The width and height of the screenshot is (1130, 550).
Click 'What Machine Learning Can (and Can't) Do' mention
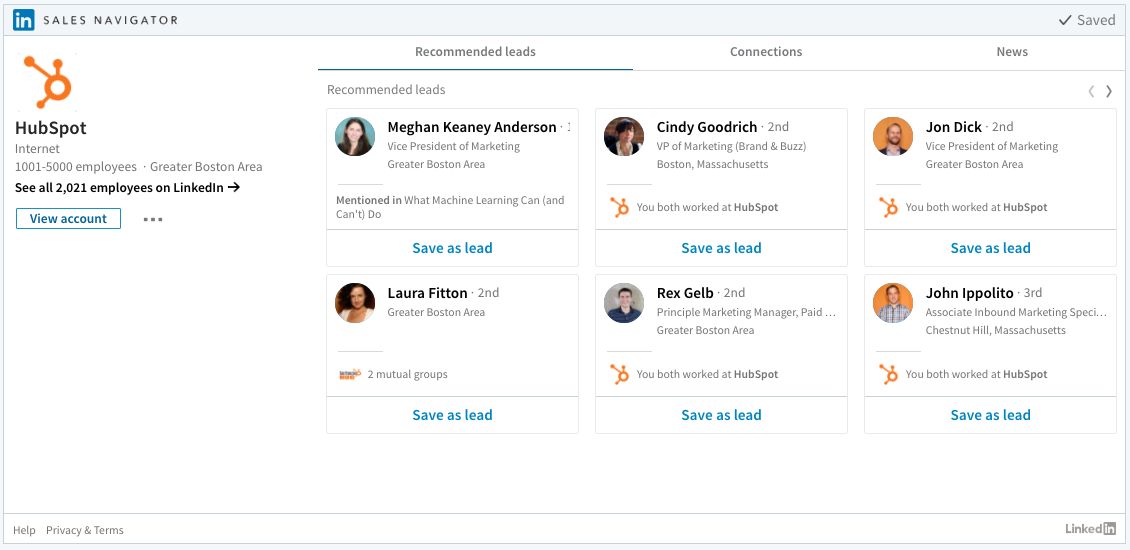(450, 207)
